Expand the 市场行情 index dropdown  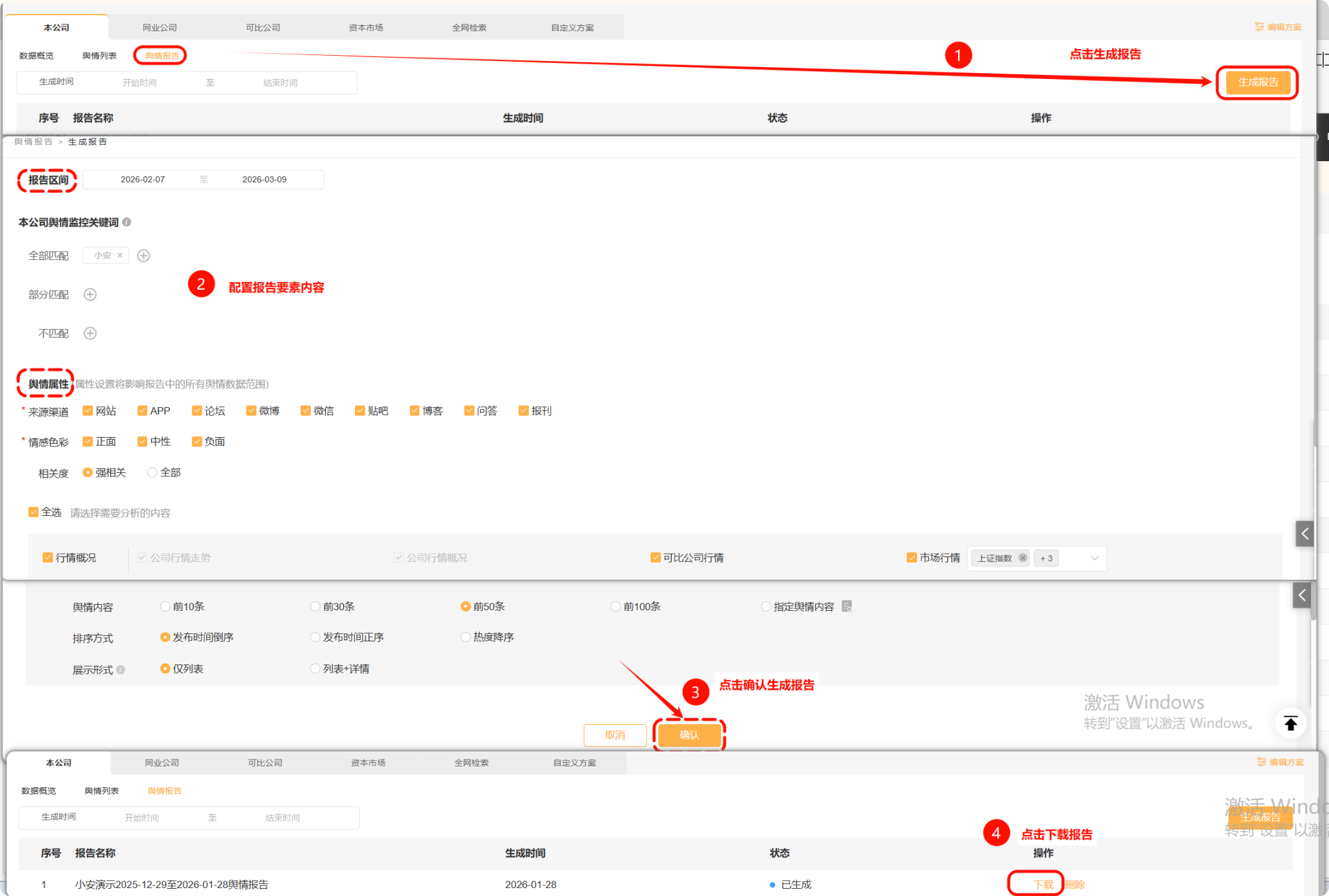1094,558
